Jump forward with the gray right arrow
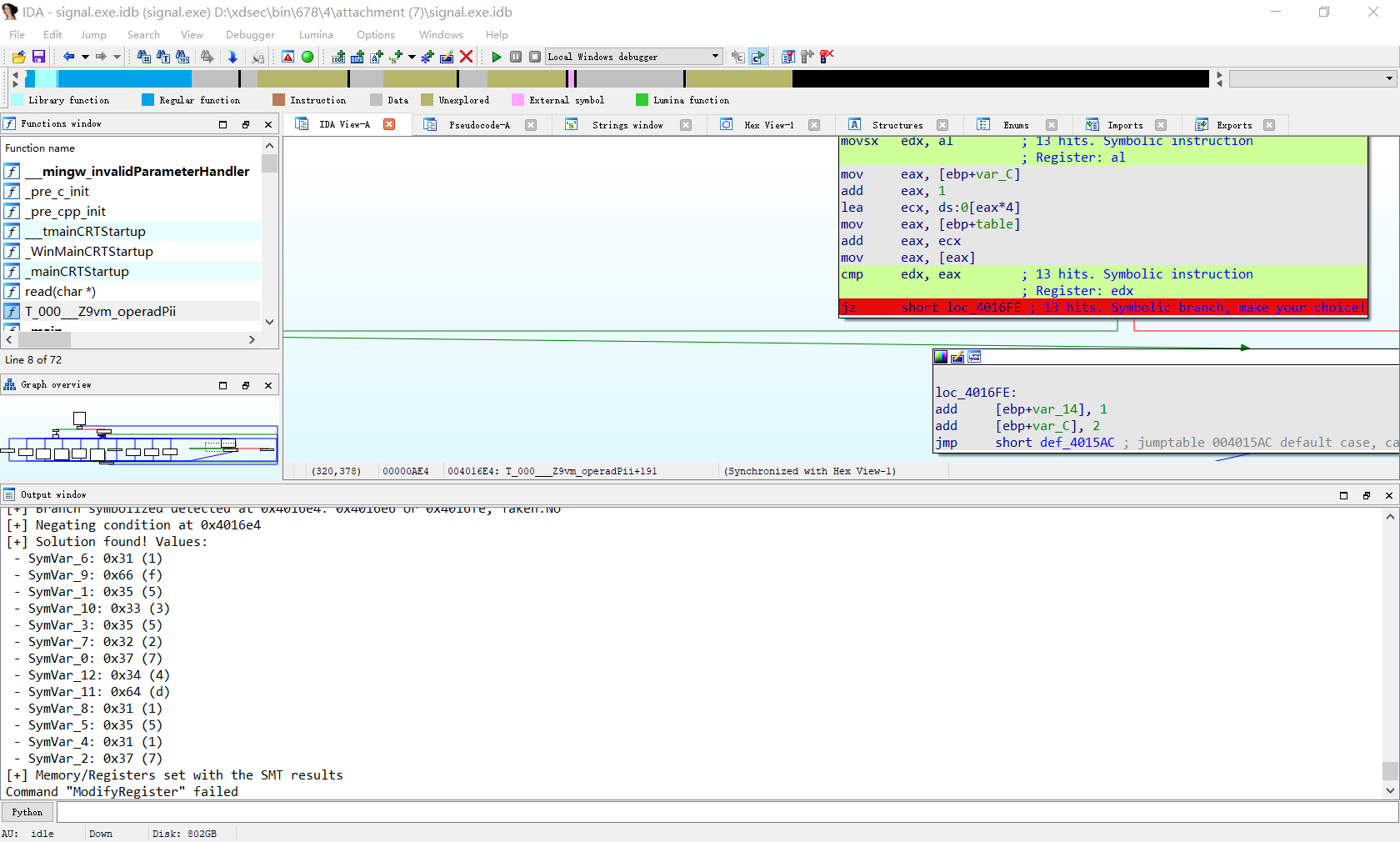Screen dimensions: 1400x842 101,57
